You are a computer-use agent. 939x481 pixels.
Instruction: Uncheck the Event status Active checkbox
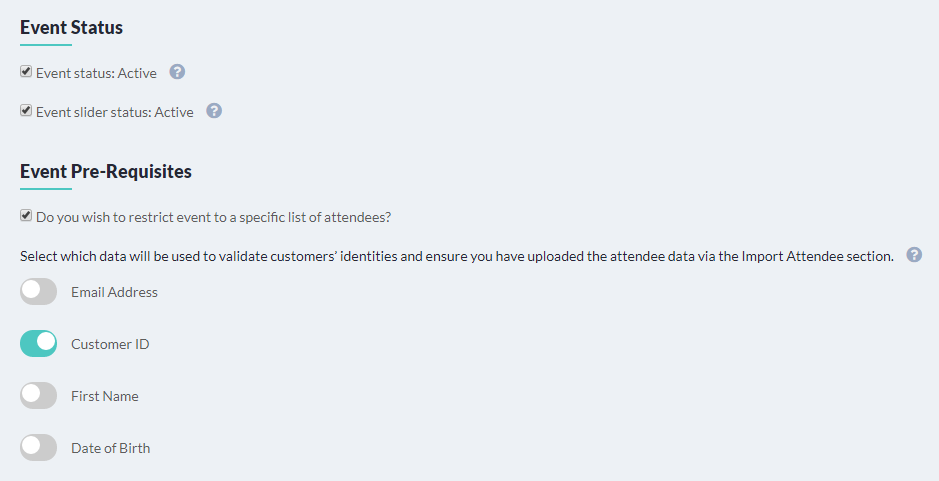click(26, 71)
